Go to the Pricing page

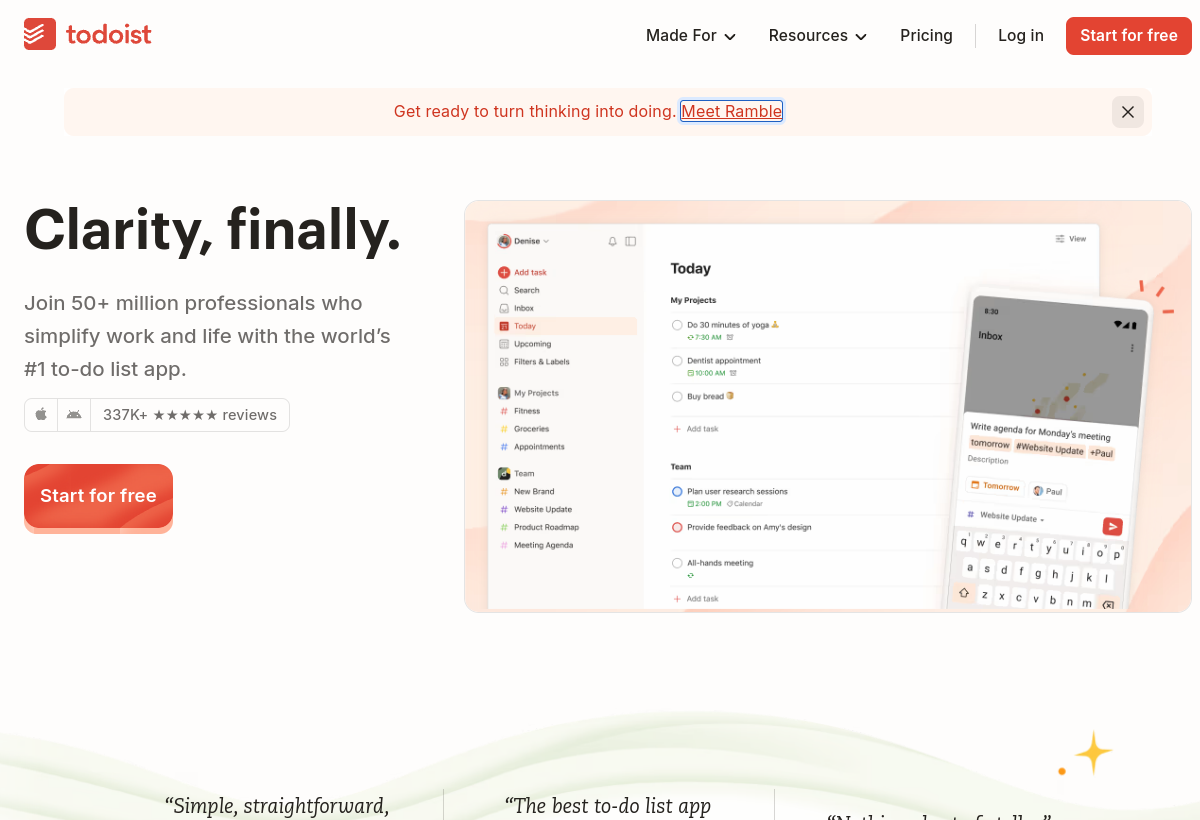coord(926,36)
